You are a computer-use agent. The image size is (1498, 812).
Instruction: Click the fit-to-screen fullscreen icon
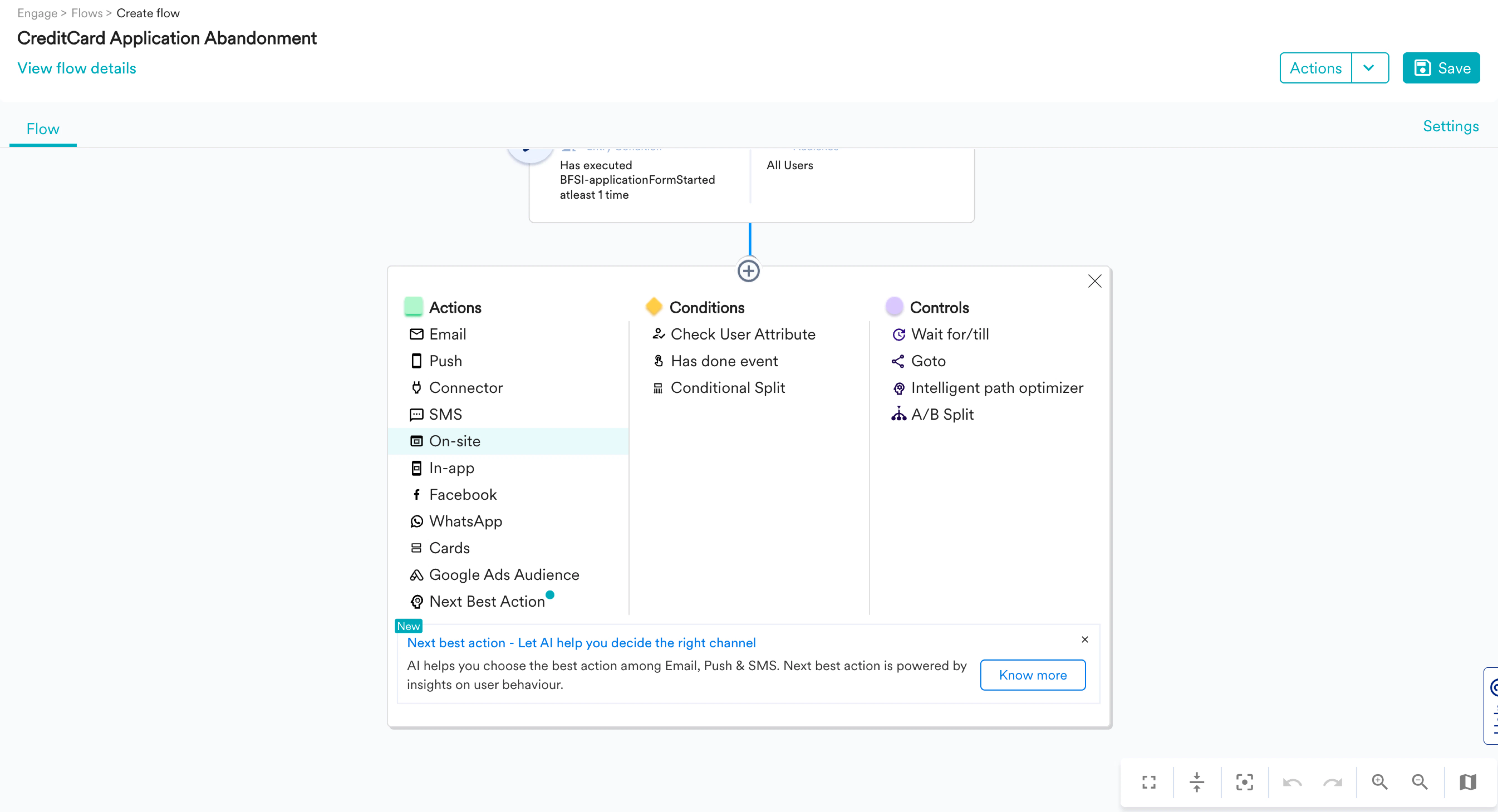tap(1148, 782)
